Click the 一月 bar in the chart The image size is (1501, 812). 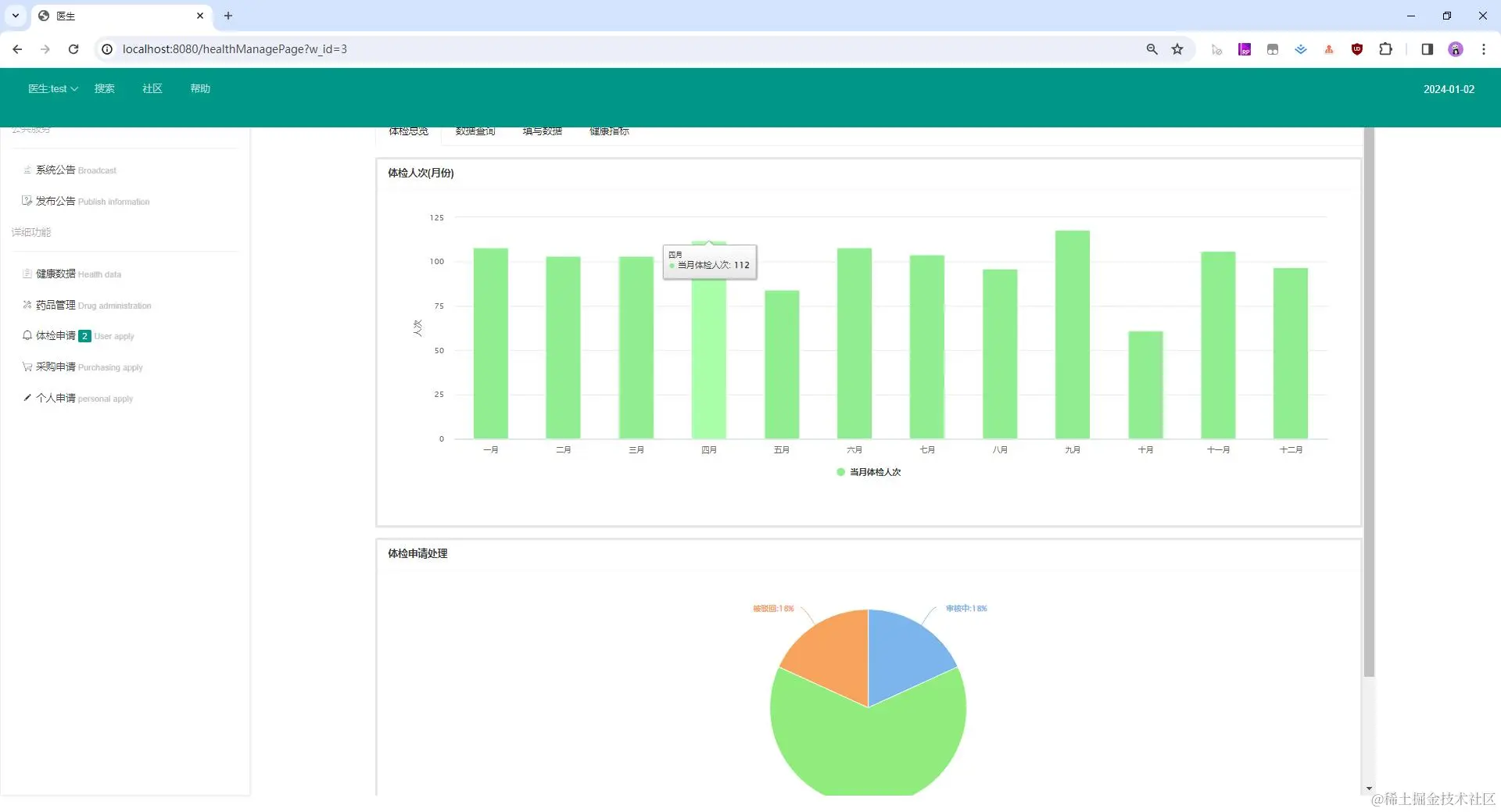pos(491,344)
